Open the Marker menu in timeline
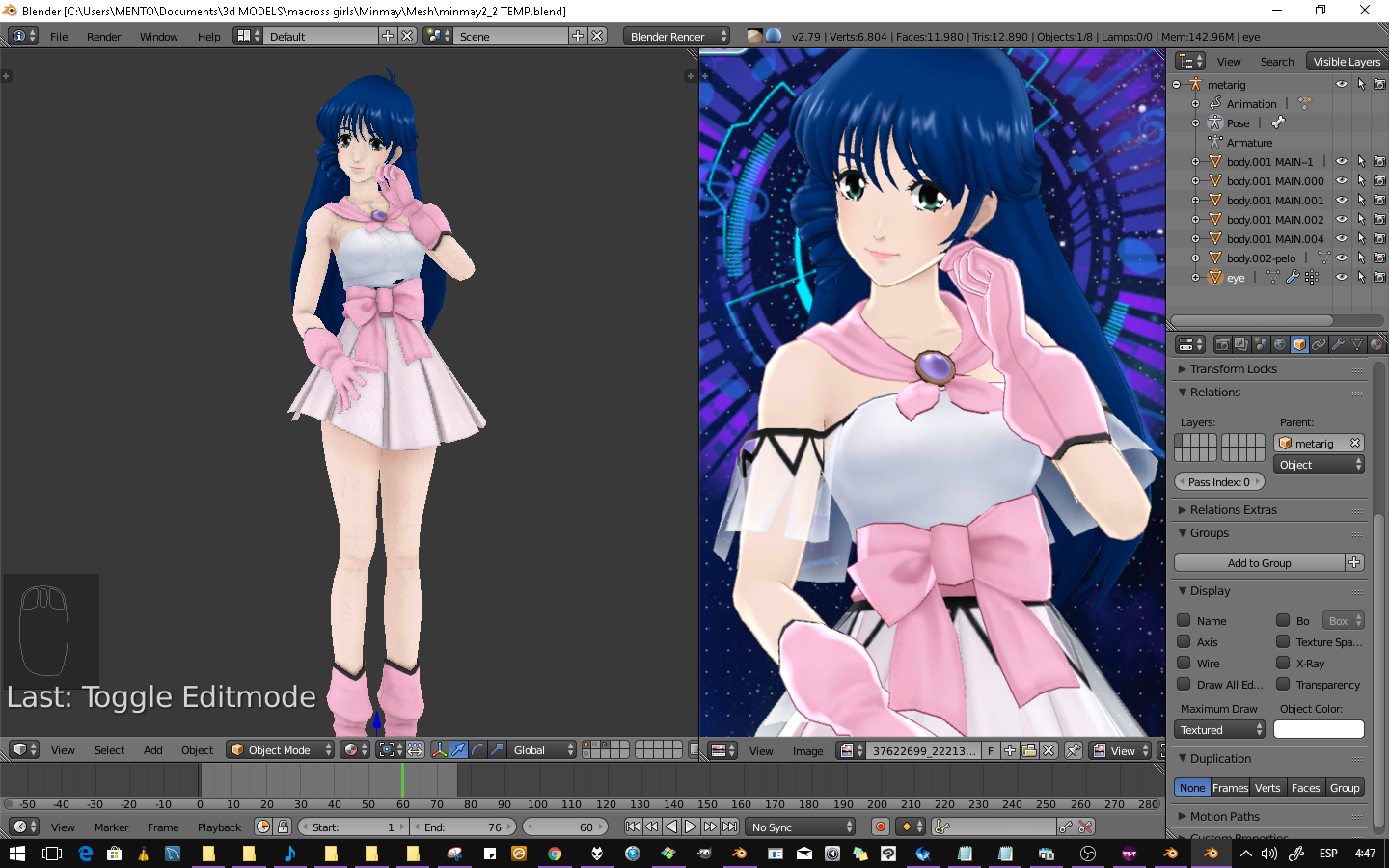This screenshot has width=1389, height=868. click(x=111, y=827)
